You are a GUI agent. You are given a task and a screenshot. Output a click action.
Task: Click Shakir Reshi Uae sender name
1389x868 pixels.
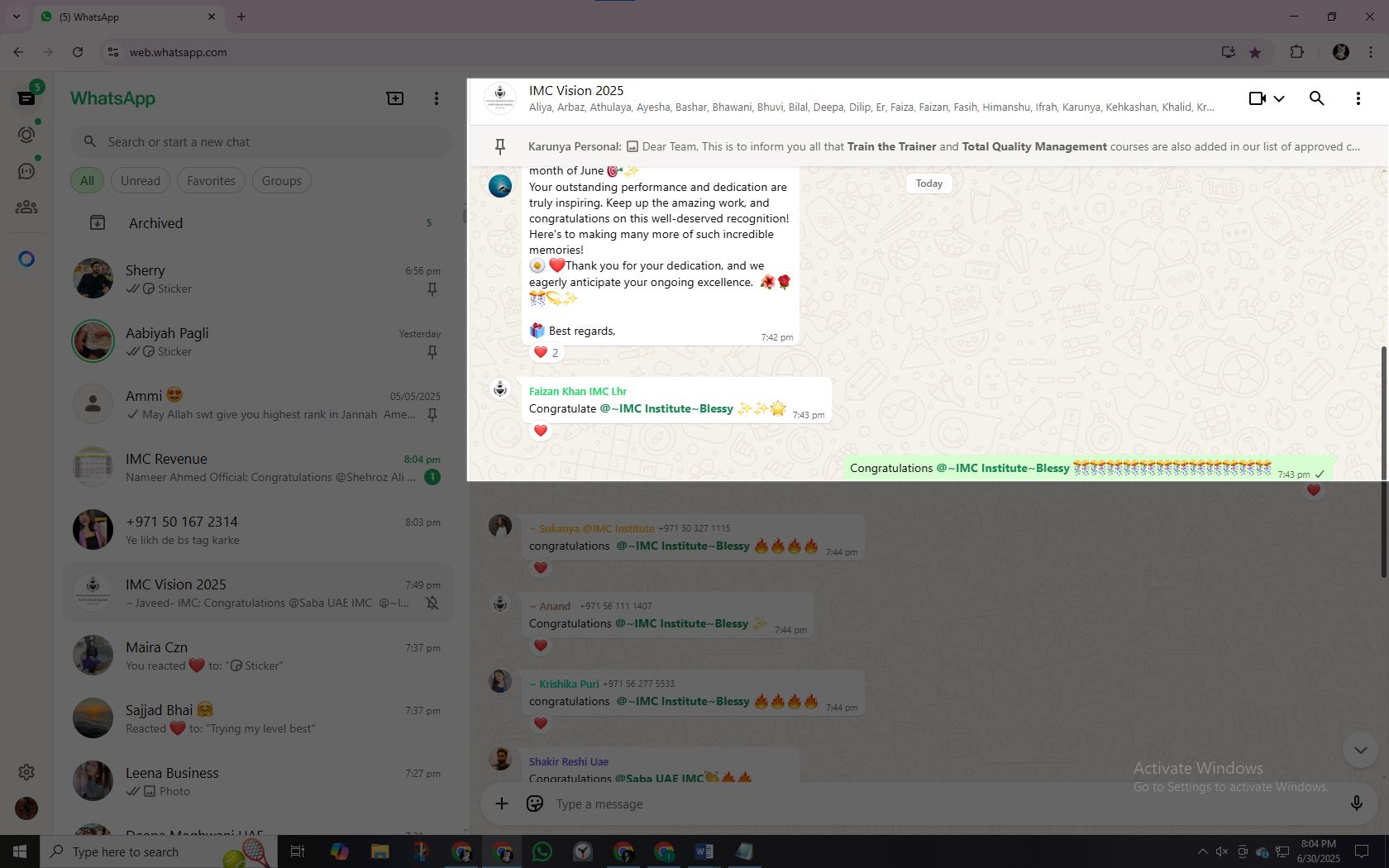[569, 761]
